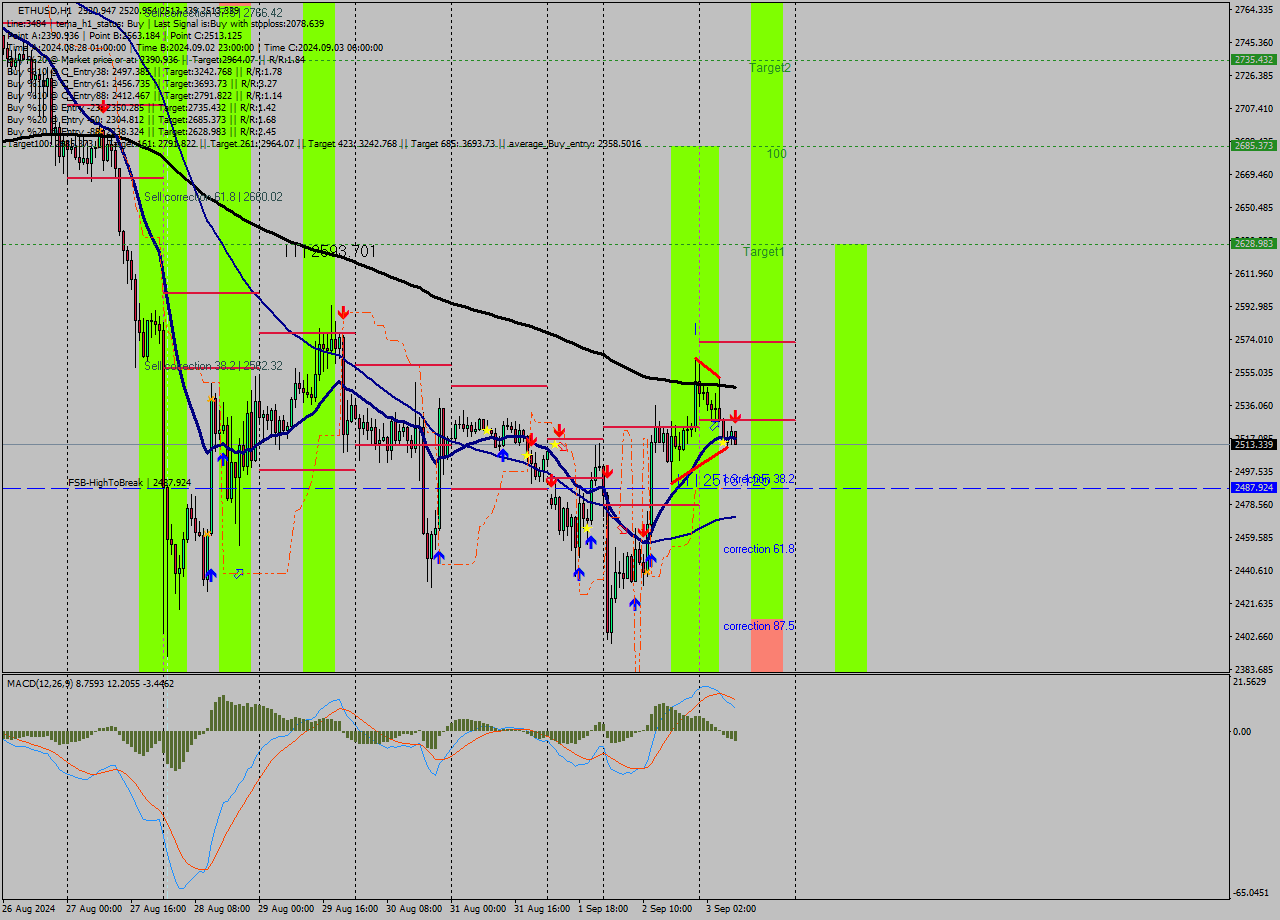Click the black current price tag 2513.339
Image resolution: width=1280 pixels, height=920 pixels.
[x=1252, y=443]
